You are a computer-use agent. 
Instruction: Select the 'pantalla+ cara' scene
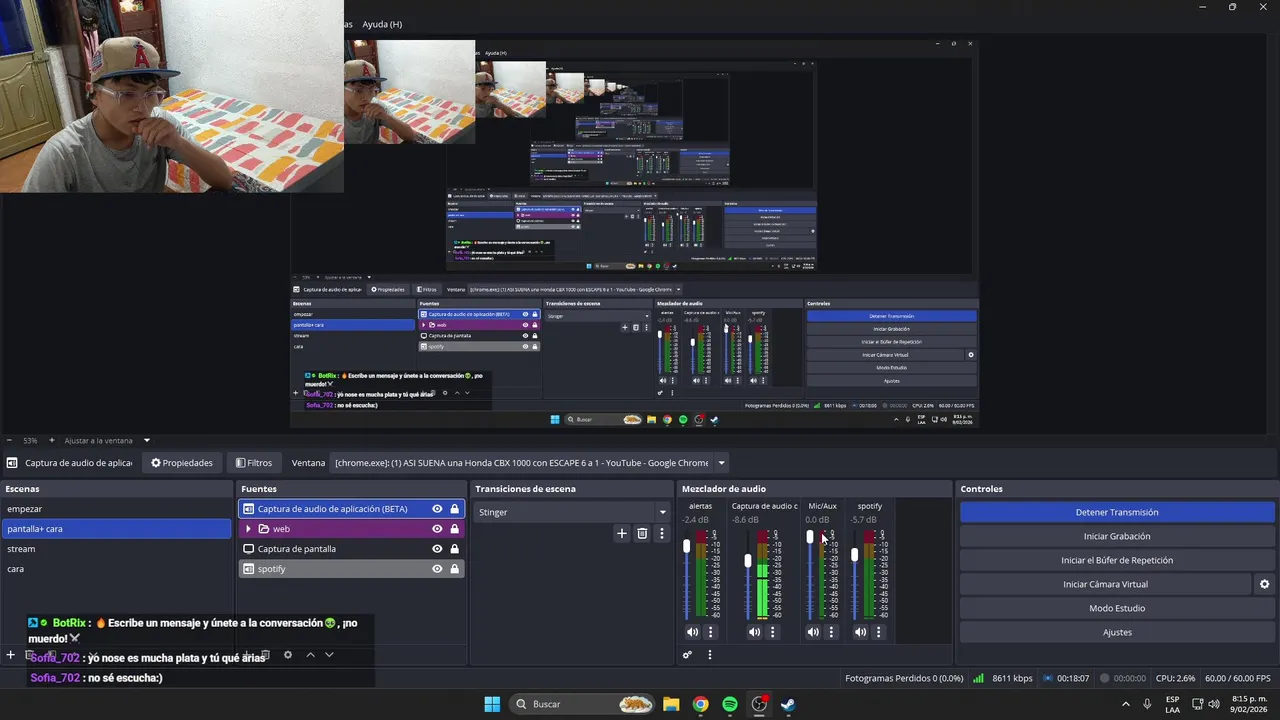tap(116, 529)
